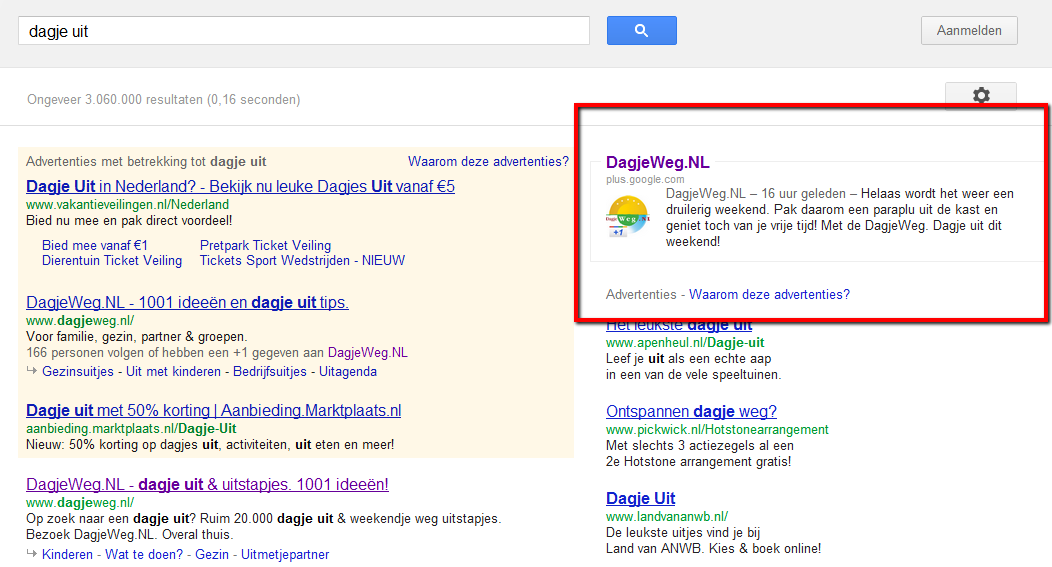This screenshot has height=567, width=1052.
Task: Click 'De leukste uitjes vind je bij' text
Action: click(683, 533)
